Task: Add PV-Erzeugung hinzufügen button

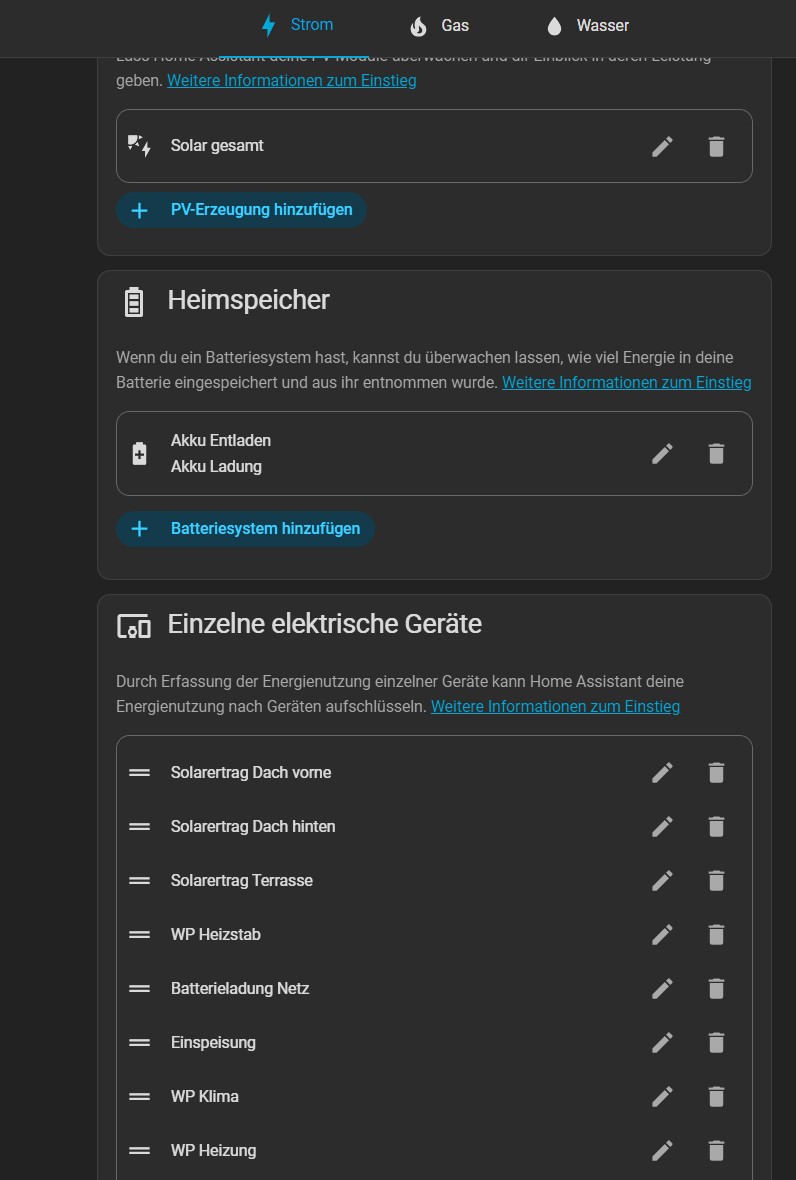Action: coord(242,210)
